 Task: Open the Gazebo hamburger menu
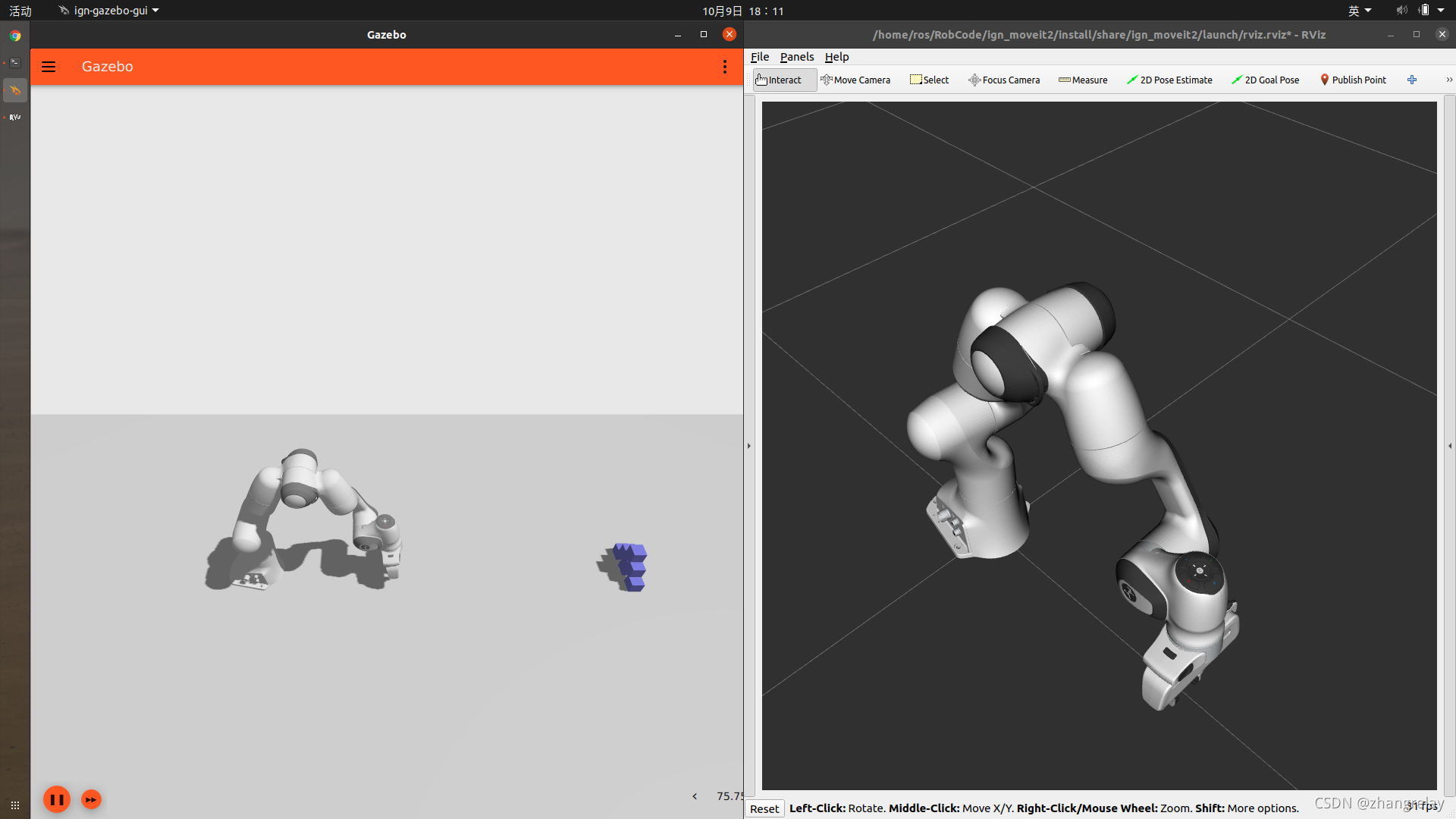pyautogui.click(x=49, y=67)
